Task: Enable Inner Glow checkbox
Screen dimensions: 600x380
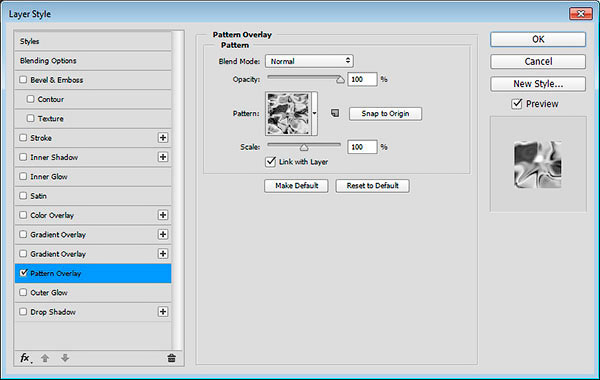Action: tap(23, 176)
